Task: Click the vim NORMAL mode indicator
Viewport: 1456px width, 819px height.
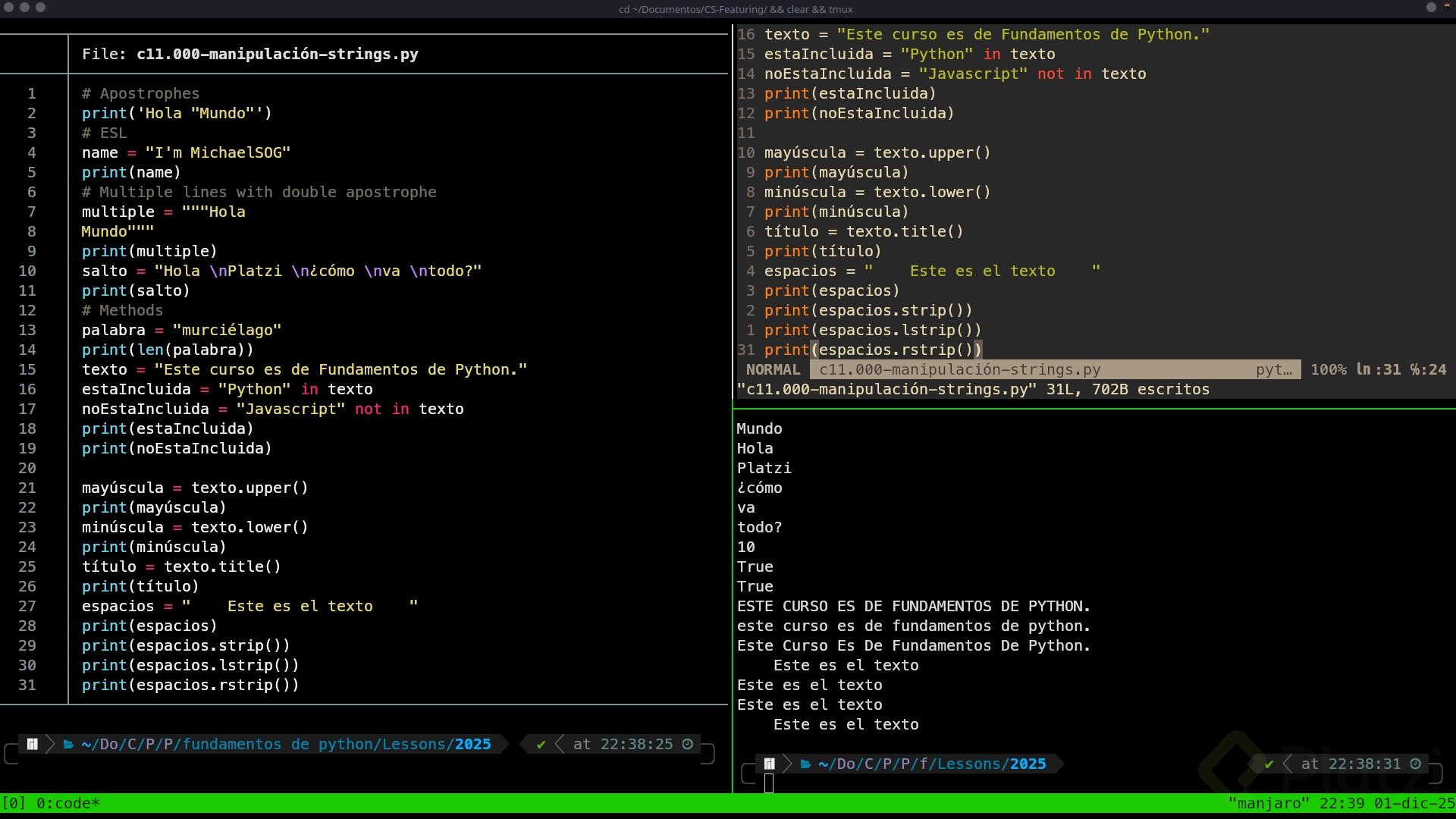Action: coord(773,369)
